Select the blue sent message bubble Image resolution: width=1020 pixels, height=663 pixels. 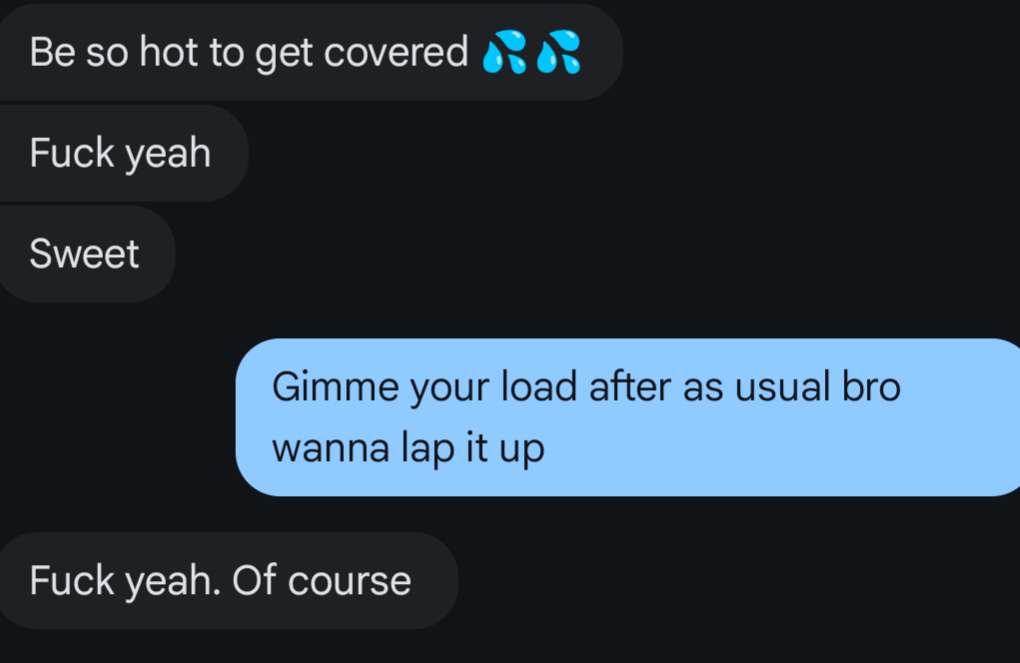pyautogui.click(x=628, y=417)
